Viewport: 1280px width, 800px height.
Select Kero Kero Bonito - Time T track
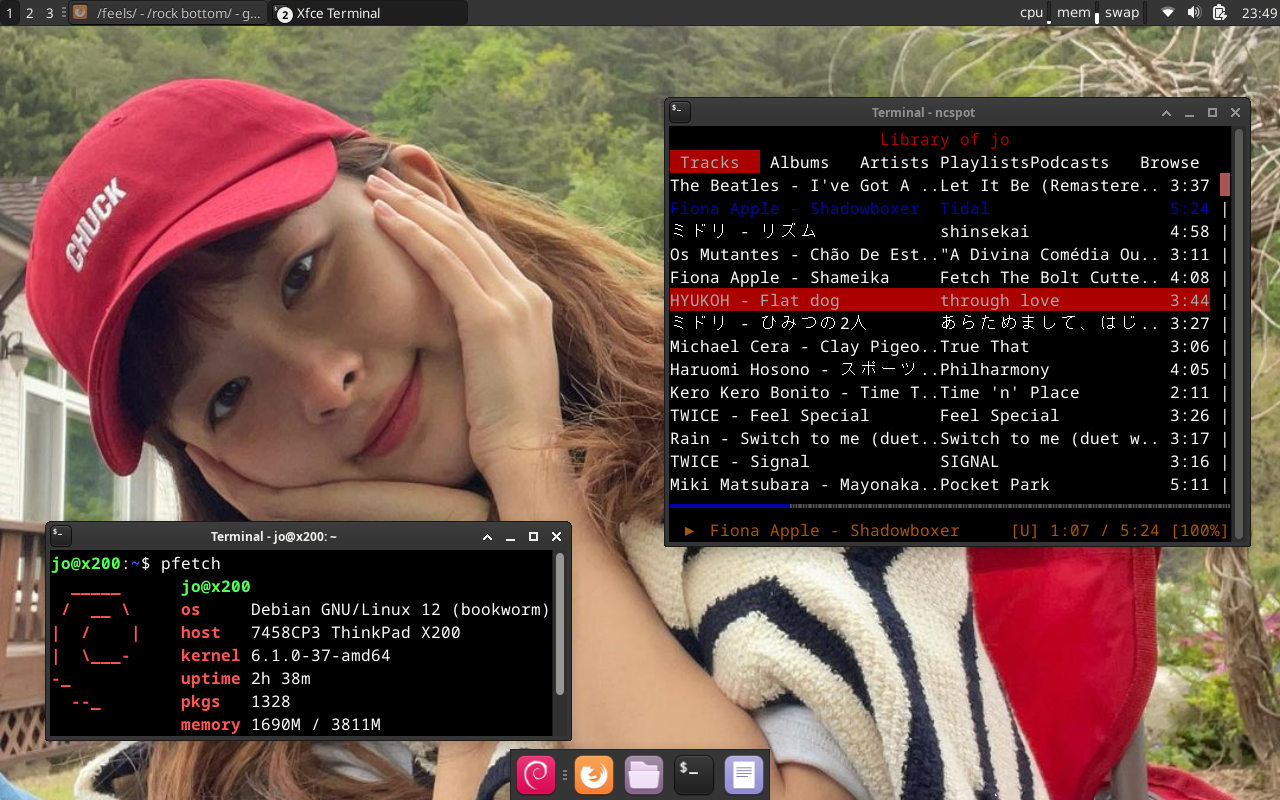940,392
